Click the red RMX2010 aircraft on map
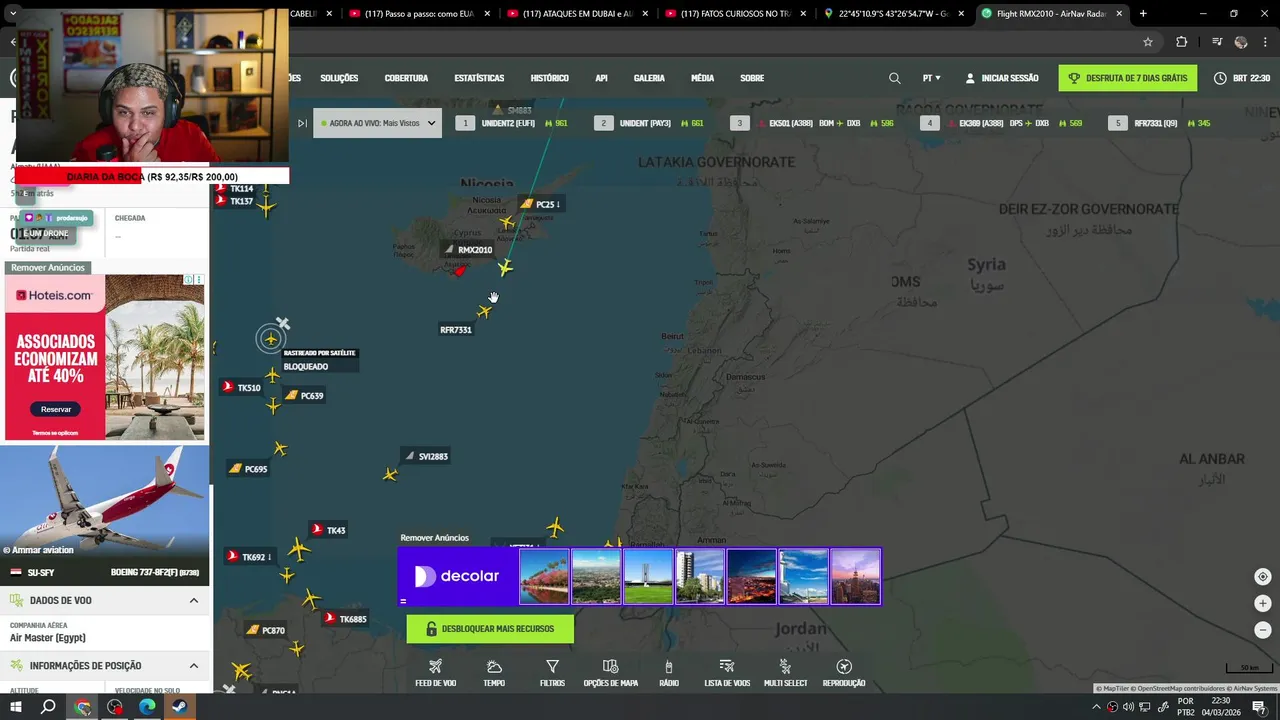1280x720 pixels. (x=460, y=270)
